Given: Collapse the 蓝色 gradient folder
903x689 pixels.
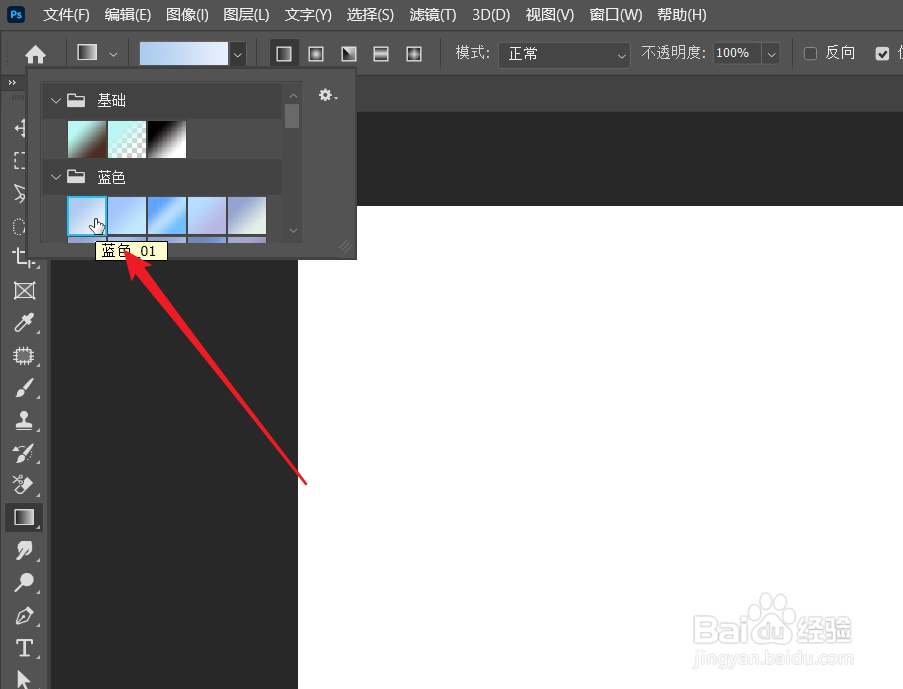Looking at the screenshot, I should (x=56, y=177).
